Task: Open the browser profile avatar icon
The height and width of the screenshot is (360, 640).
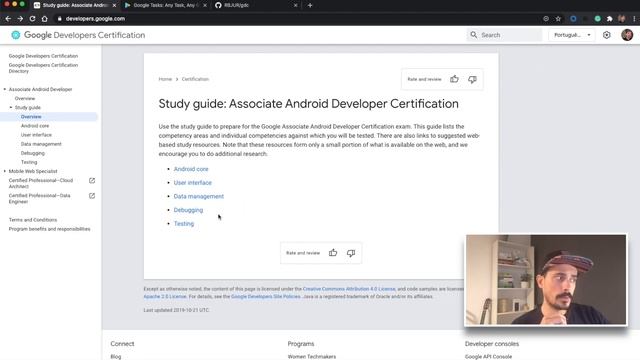Action: click(622, 19)
